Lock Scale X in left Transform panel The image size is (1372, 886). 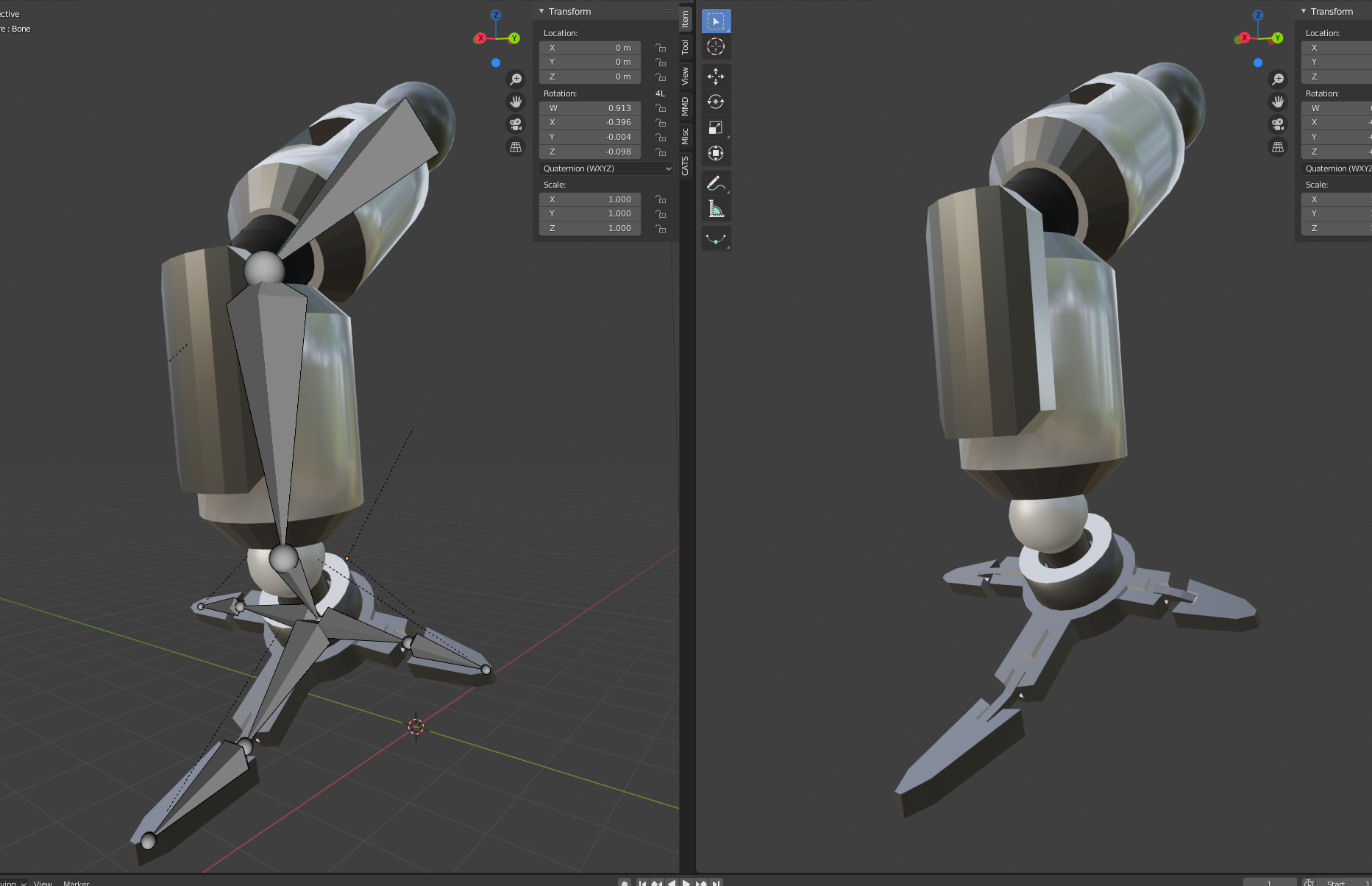[661, 199]
